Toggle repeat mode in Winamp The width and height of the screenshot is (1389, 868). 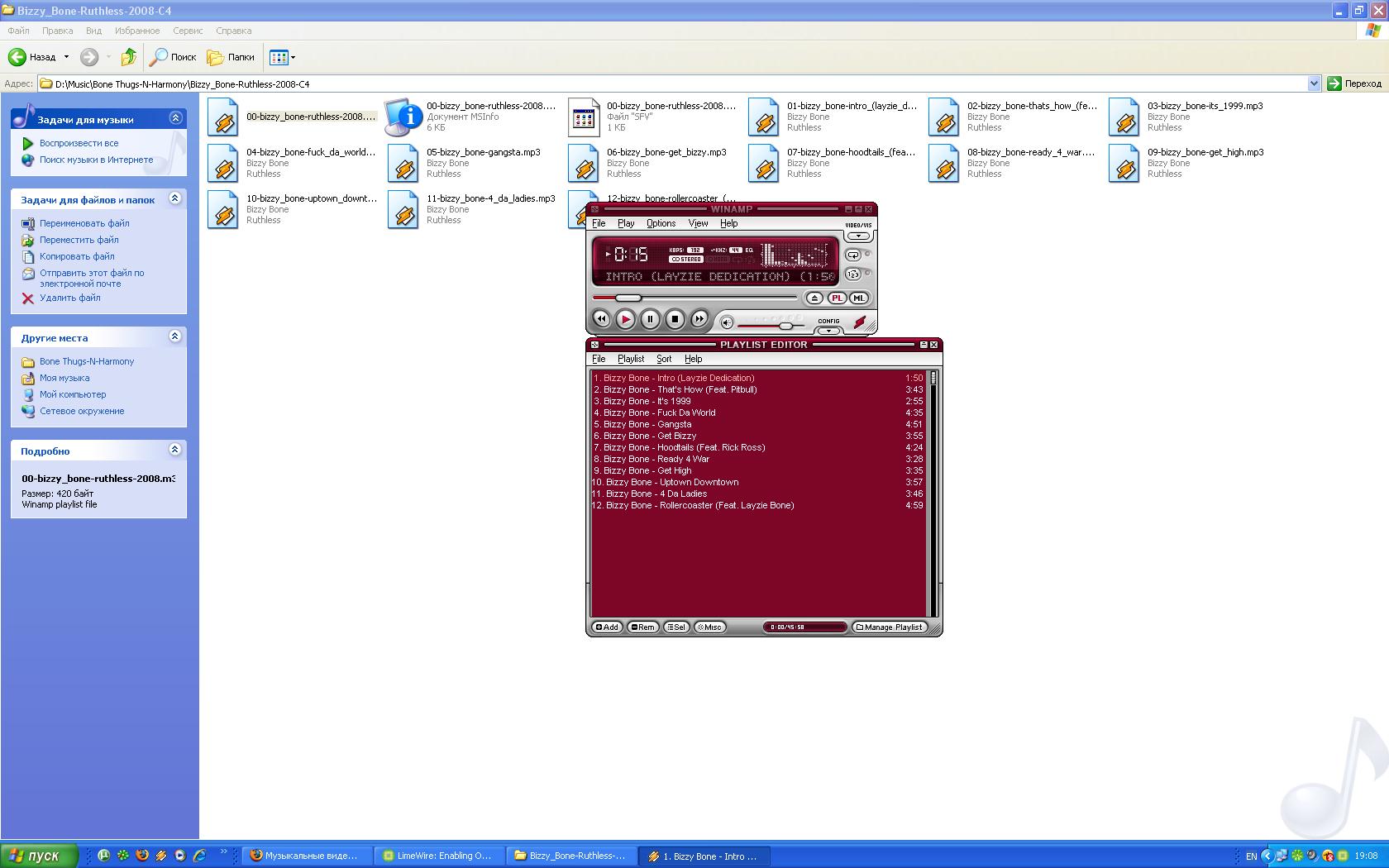tap(853, 255)
